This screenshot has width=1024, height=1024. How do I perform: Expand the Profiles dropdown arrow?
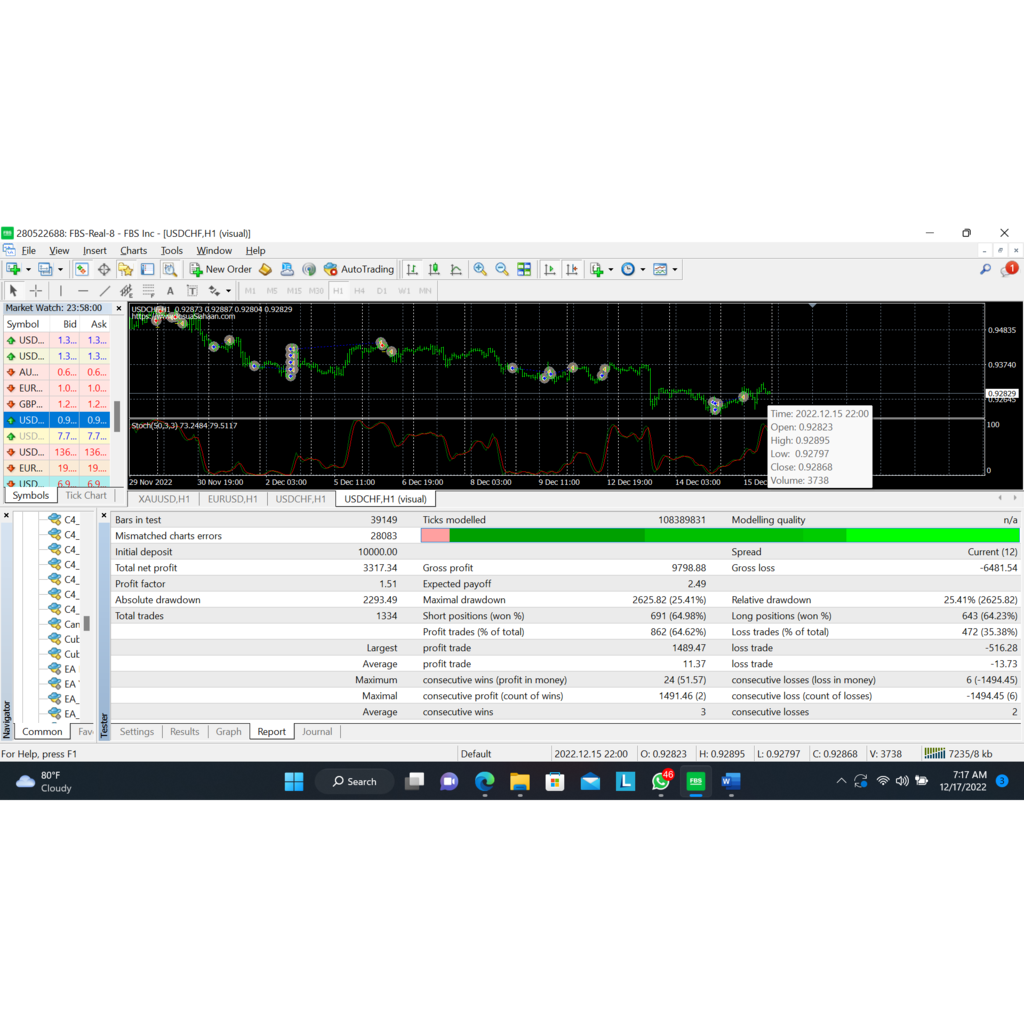(x=60, y=269)
